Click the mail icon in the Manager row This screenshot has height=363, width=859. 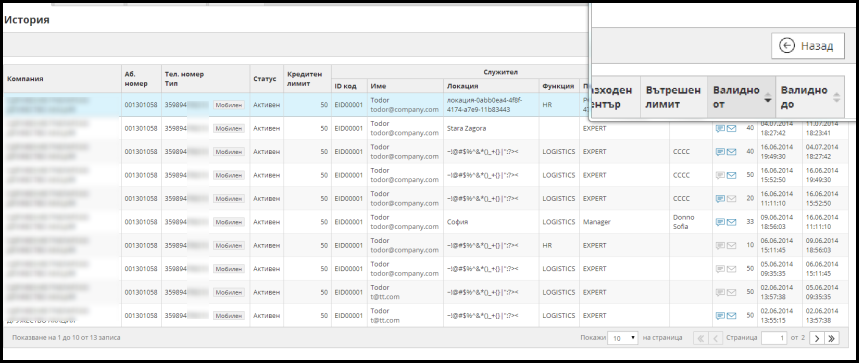pos(731,222)
